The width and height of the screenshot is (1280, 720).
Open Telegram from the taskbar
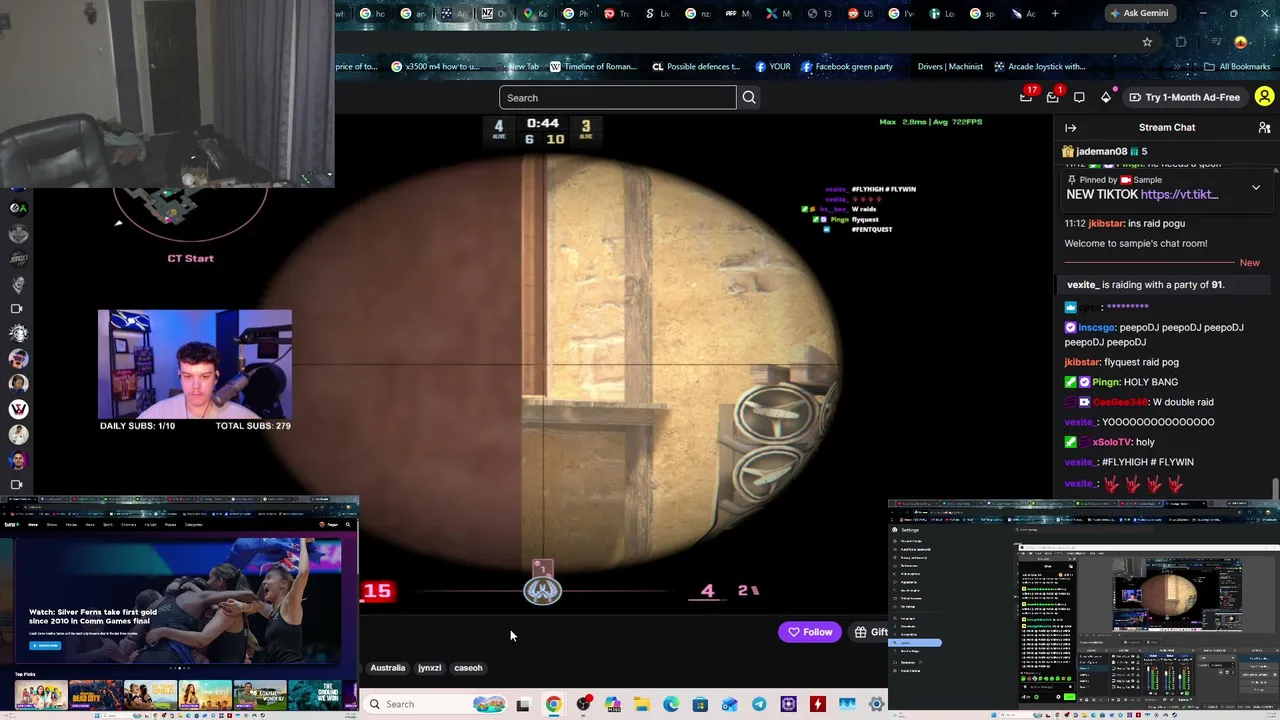[759, 704]
